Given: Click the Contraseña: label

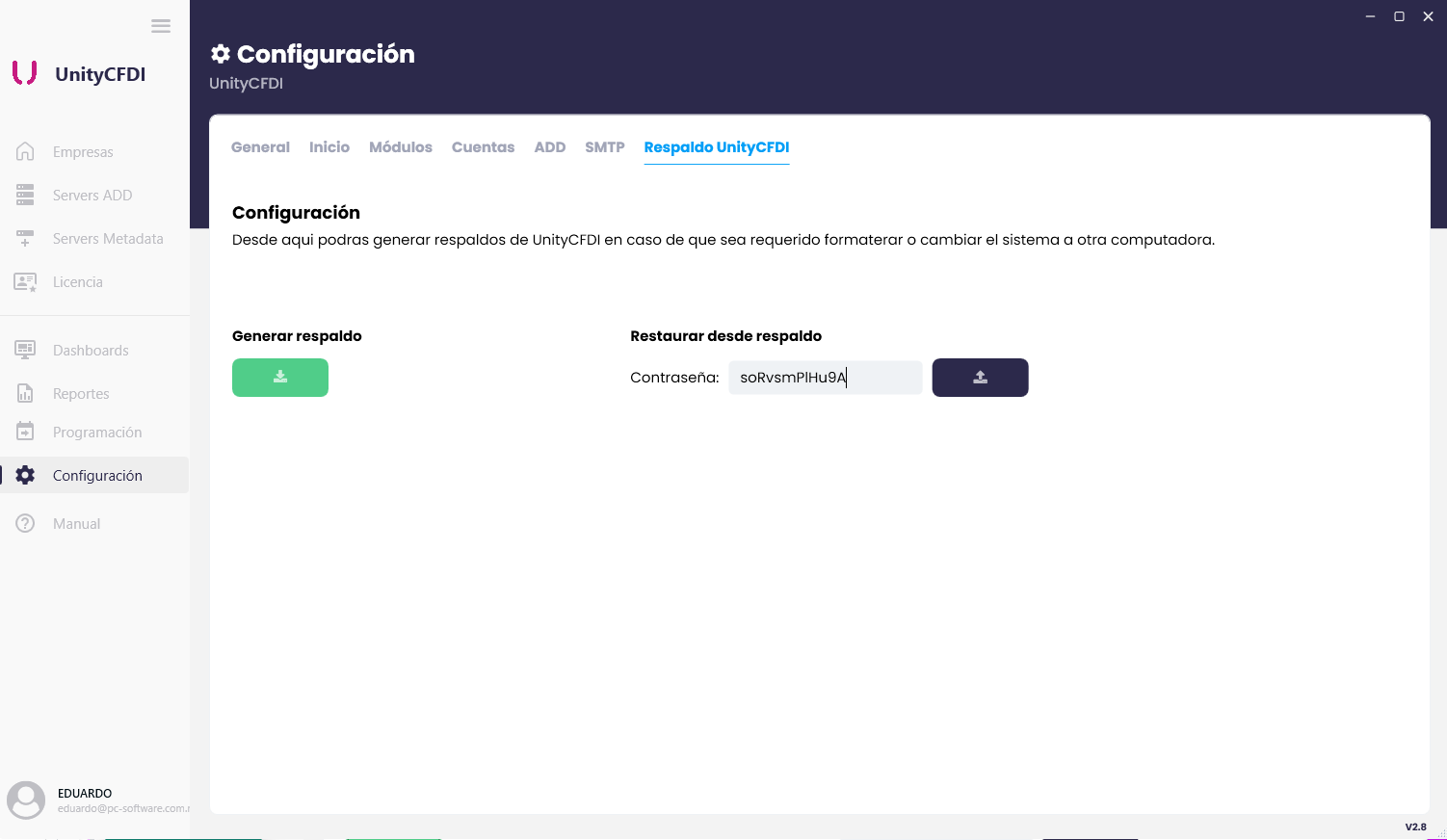Looking at the screenshot, I should pos(674,378).
